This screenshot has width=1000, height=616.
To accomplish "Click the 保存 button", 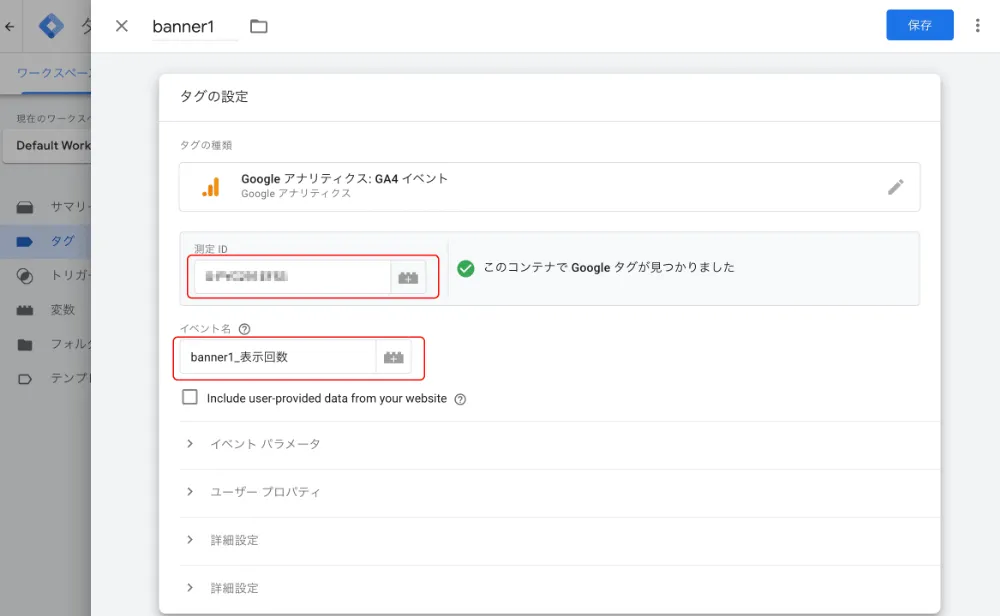I will click(920, 25).
